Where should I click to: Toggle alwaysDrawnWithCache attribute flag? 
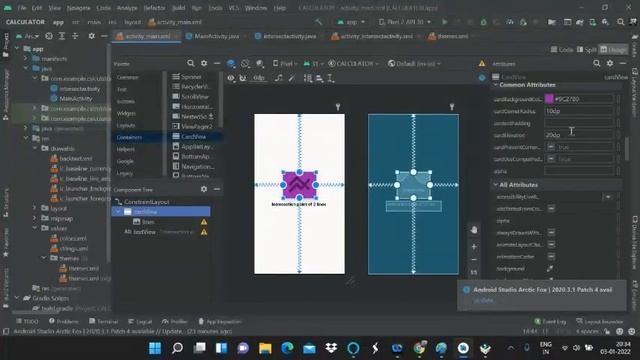[x=551, y=232]
